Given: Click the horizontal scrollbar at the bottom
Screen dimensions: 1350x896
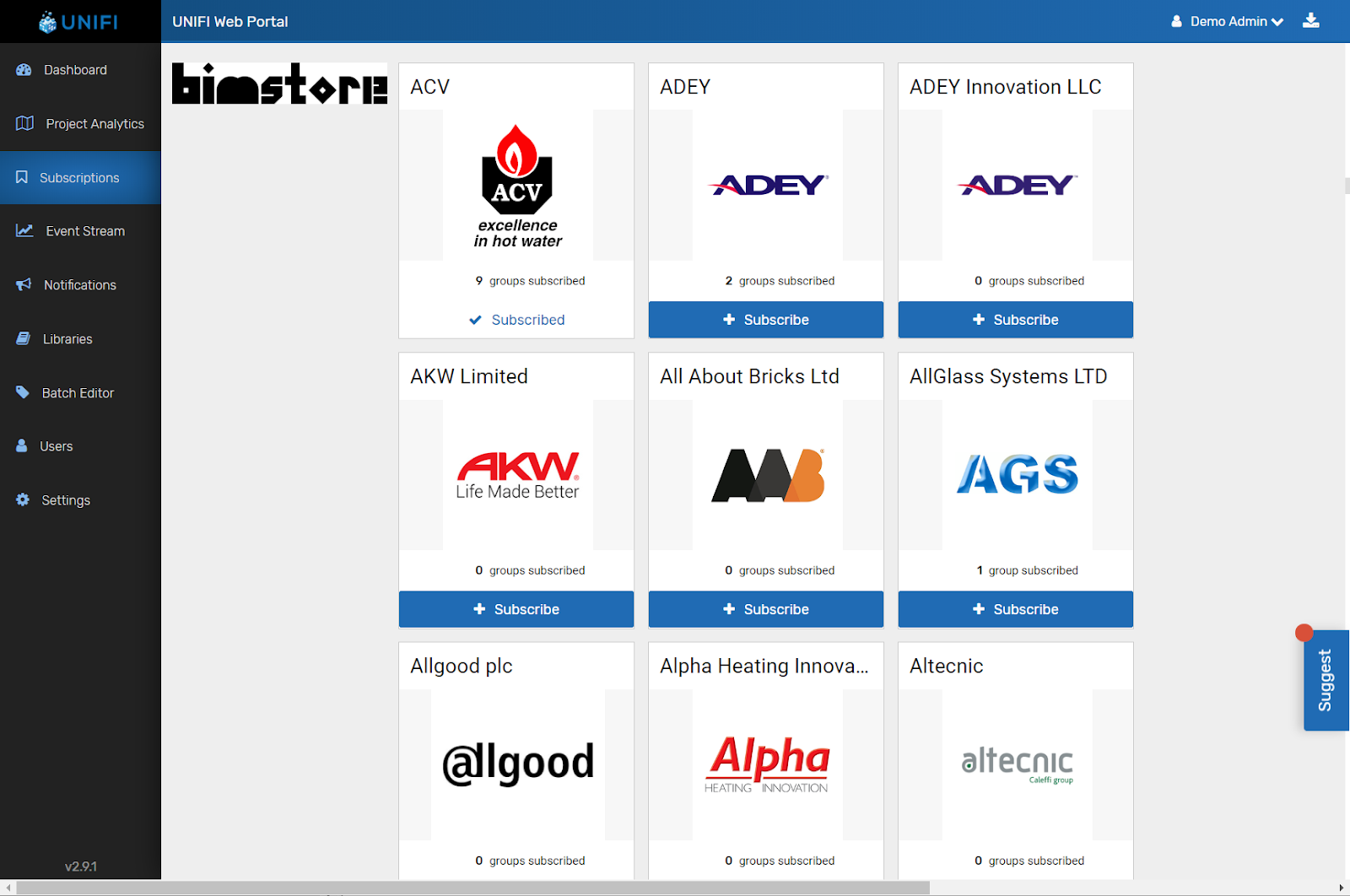Looking at the screenshot, I should [x=473, y=888].
